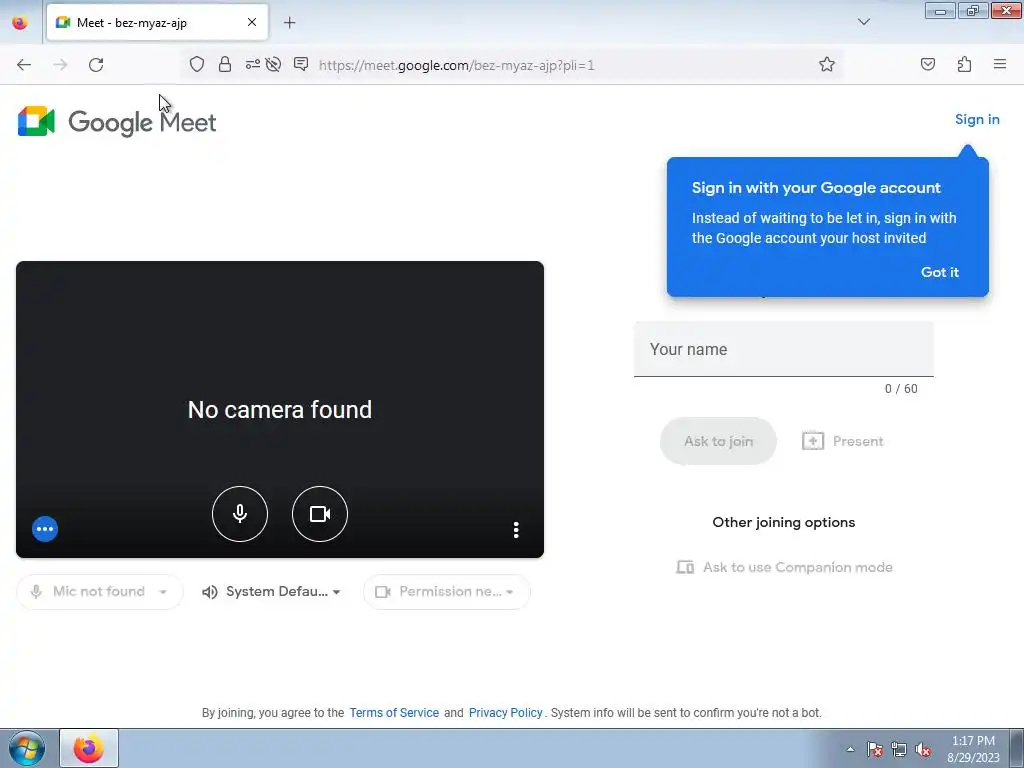The height and width of the screenshot is (768, 1024).
Task: Close the Meet - bez-myaz-ajp tab
Action: coord(251,22)
